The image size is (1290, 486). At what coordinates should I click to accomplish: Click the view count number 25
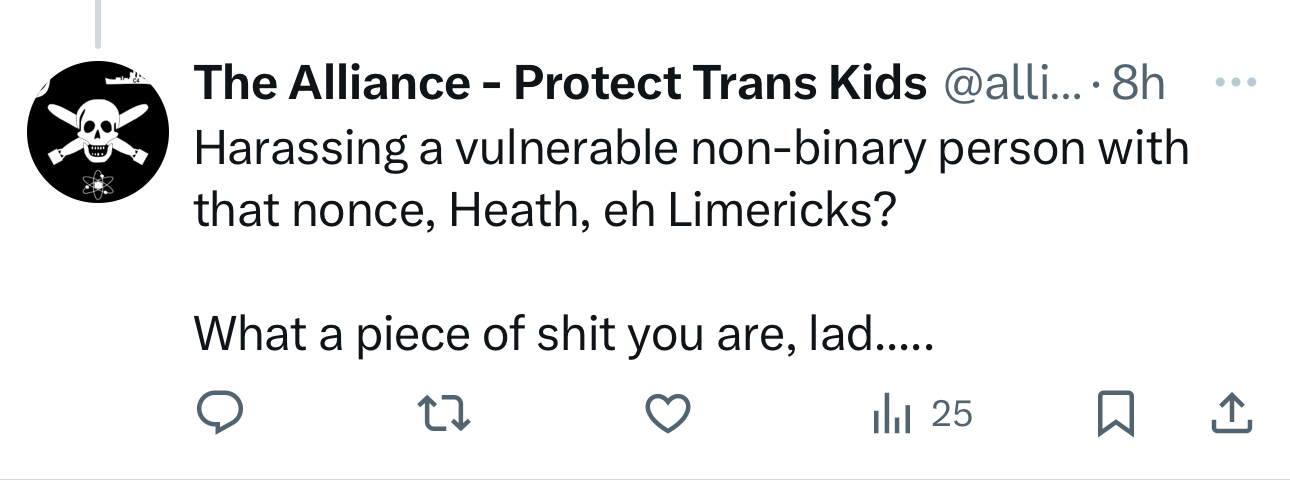coord(951,414)
